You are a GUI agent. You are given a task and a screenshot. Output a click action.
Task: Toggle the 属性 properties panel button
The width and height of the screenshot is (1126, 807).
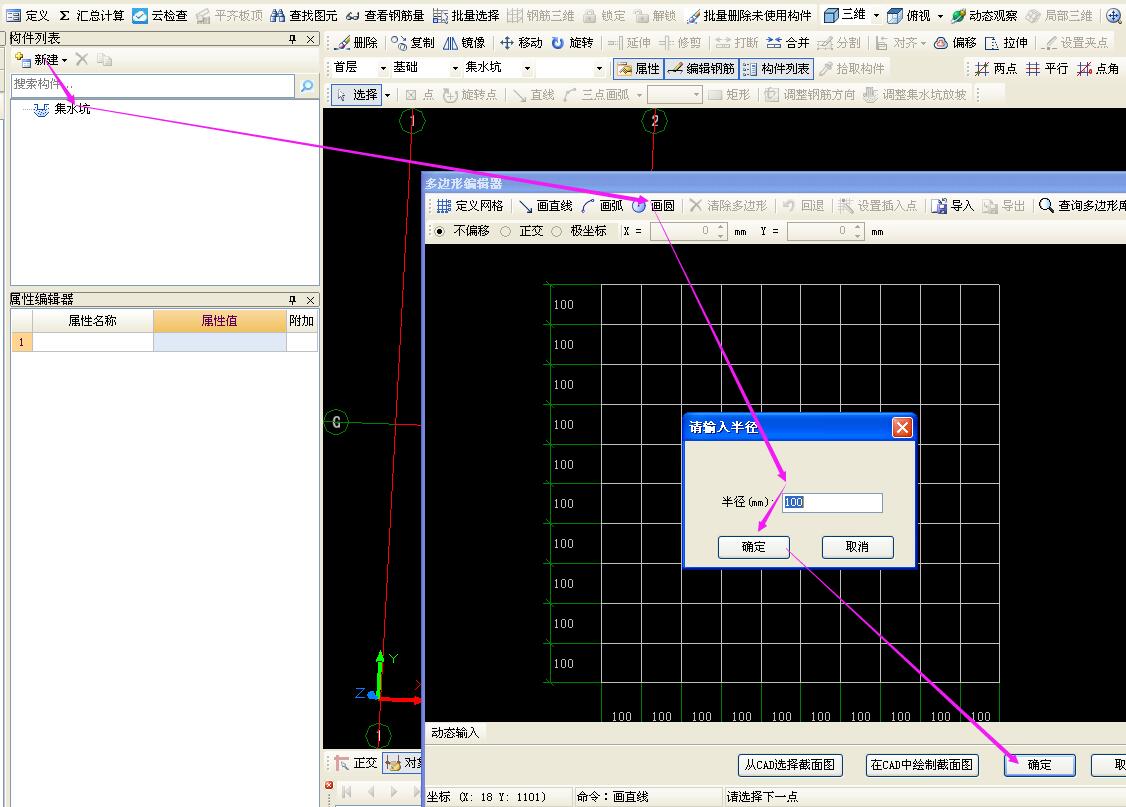pos(638,68)
